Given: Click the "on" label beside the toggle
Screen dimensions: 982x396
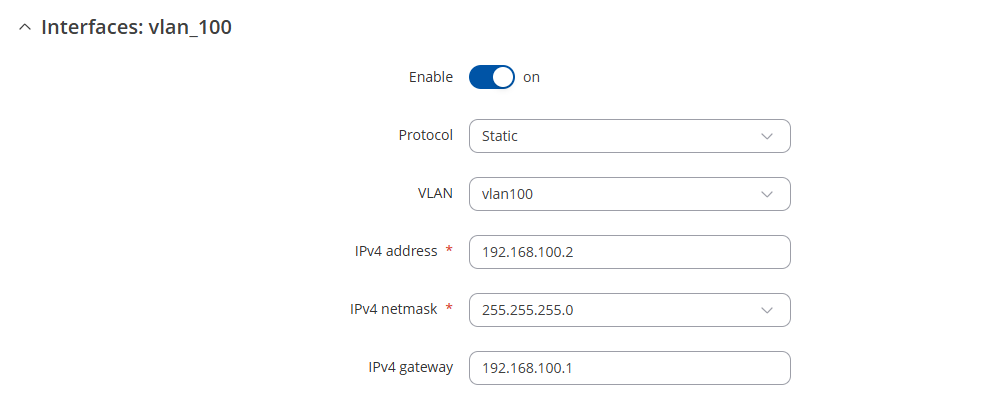Looking at the screenshot, I should tap(531, 77).
